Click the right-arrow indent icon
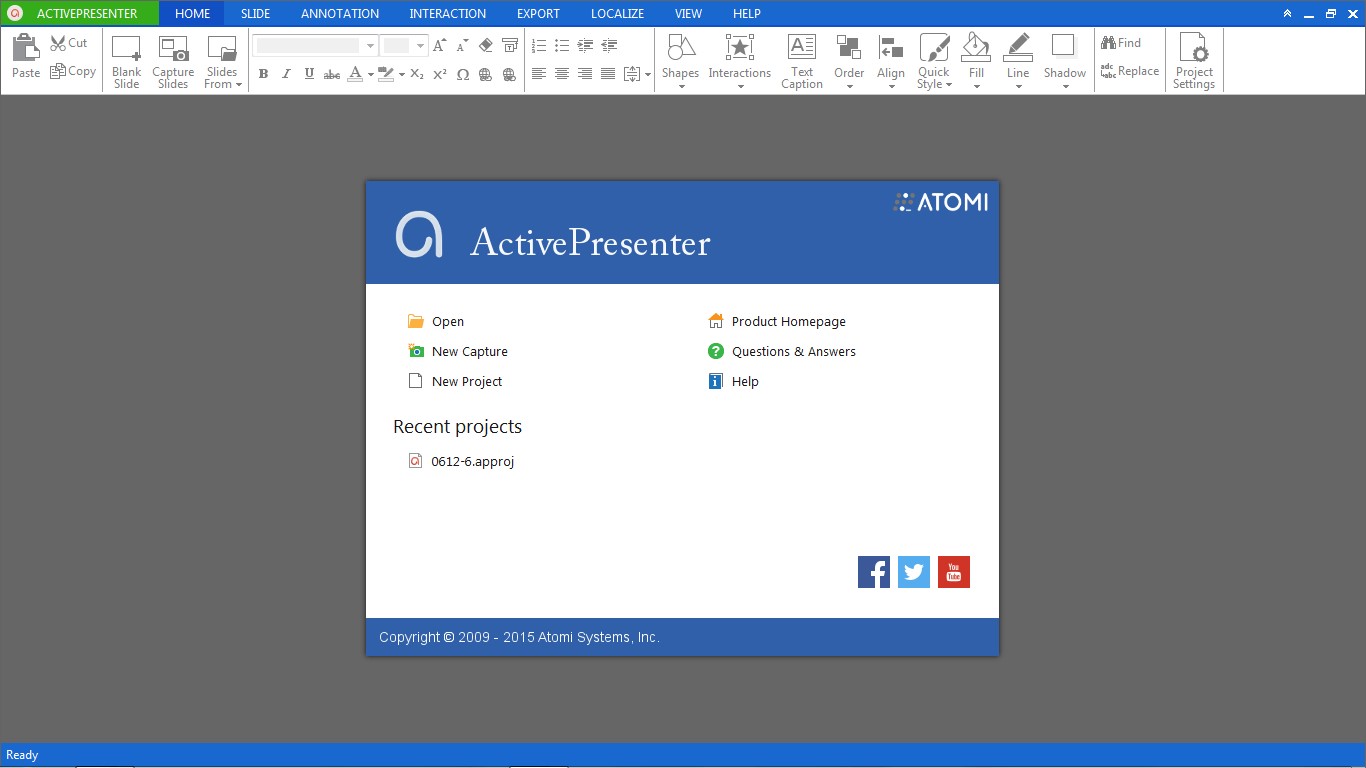1366x768 pixels. 586,45
